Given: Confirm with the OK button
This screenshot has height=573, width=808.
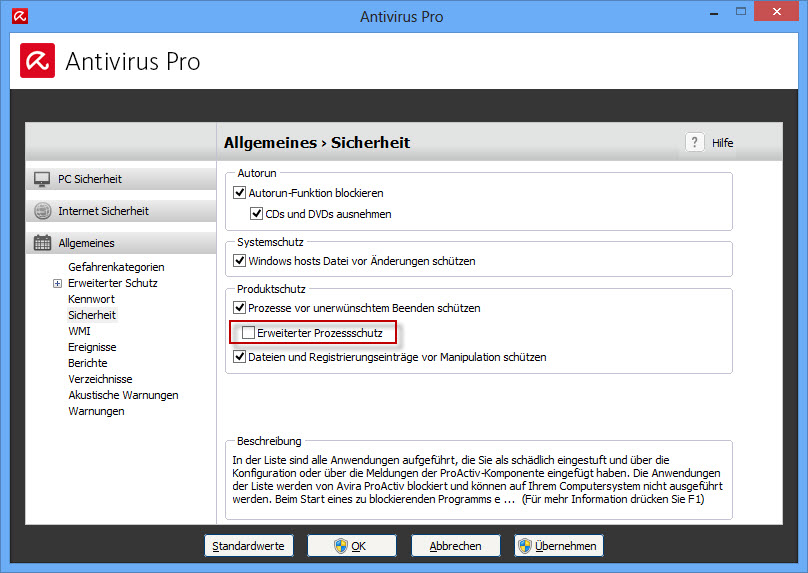Looking at the screenshot, I should point(352,546).
